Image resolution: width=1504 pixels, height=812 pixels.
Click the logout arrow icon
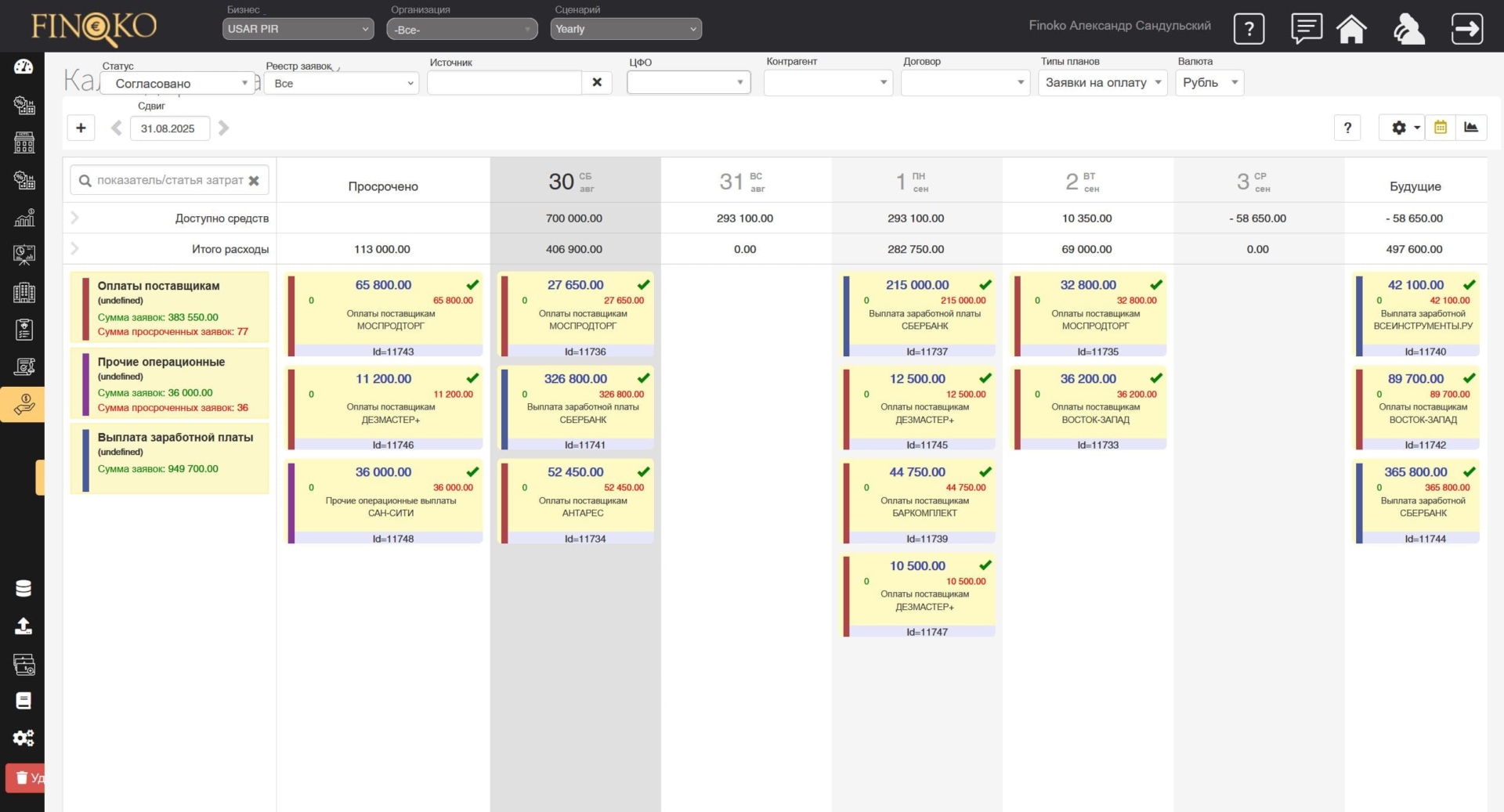[x=1466, y=29]
